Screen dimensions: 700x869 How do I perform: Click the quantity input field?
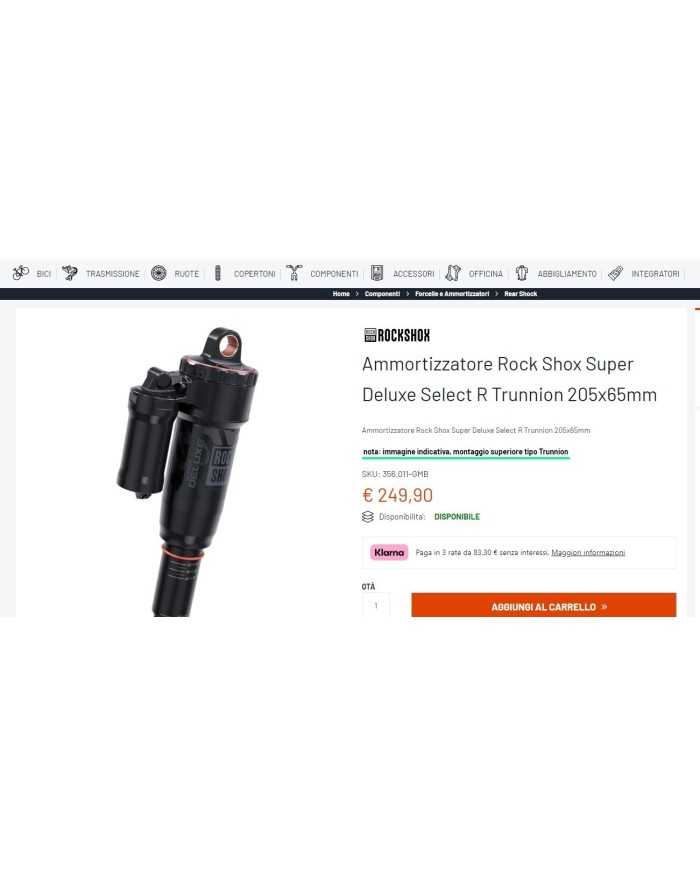(x=376, y=605)
